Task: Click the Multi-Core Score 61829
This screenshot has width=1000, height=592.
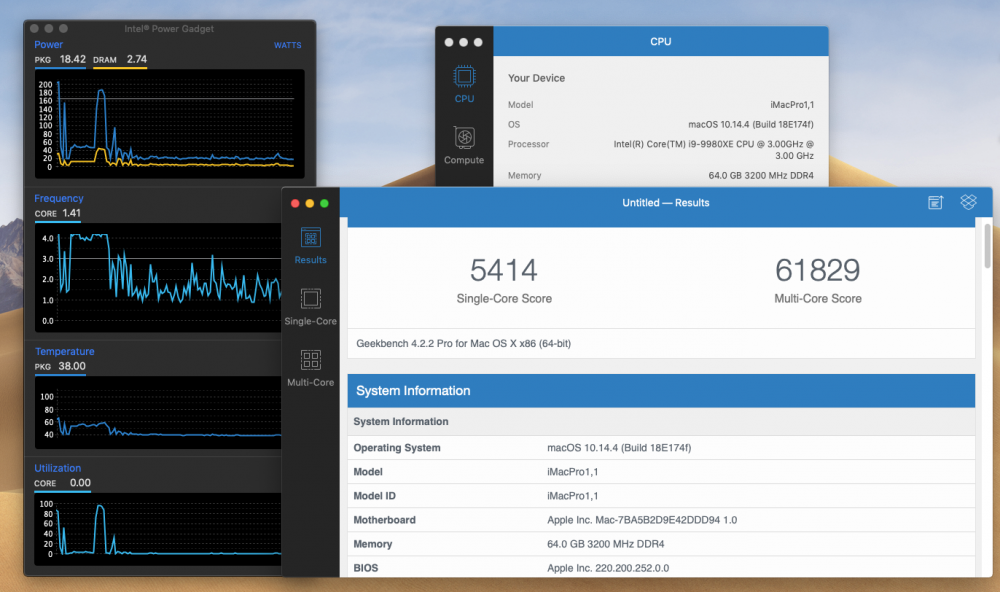Action: [x=818, y=270]
